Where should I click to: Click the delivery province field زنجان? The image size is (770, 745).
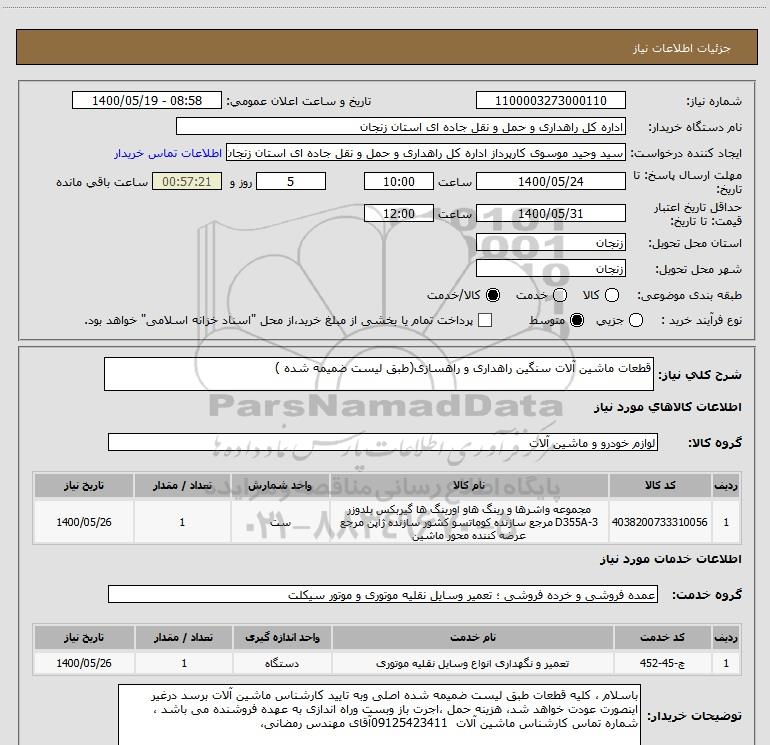click(550, 243)
